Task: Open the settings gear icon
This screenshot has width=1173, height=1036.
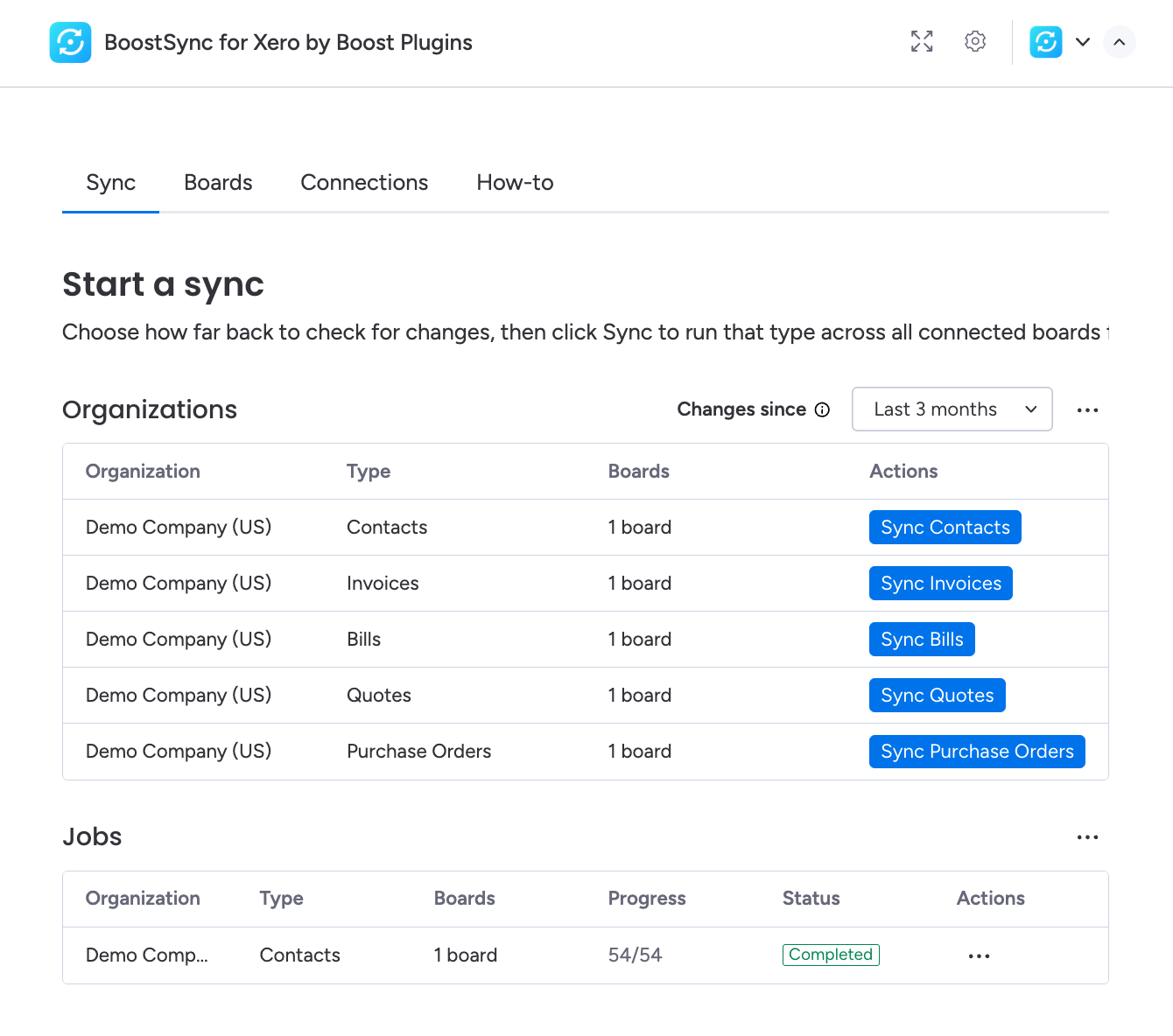Action: tap(975, 41)
